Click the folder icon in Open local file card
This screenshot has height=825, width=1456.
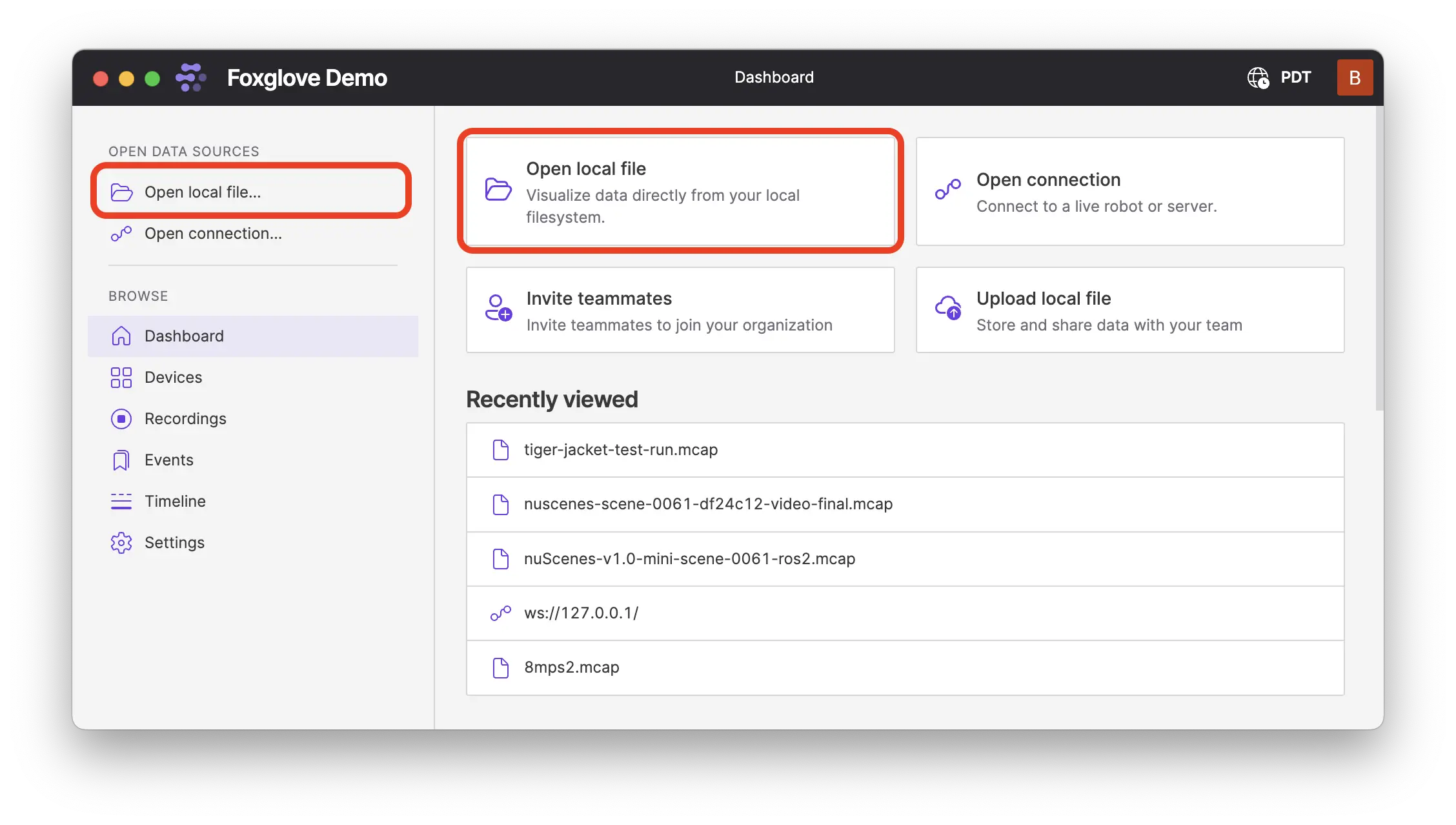498,189
